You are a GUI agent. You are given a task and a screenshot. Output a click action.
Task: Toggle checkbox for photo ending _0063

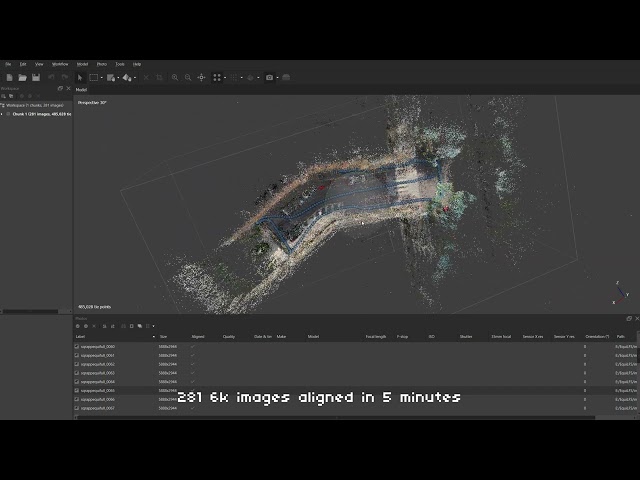coord(77,373)
